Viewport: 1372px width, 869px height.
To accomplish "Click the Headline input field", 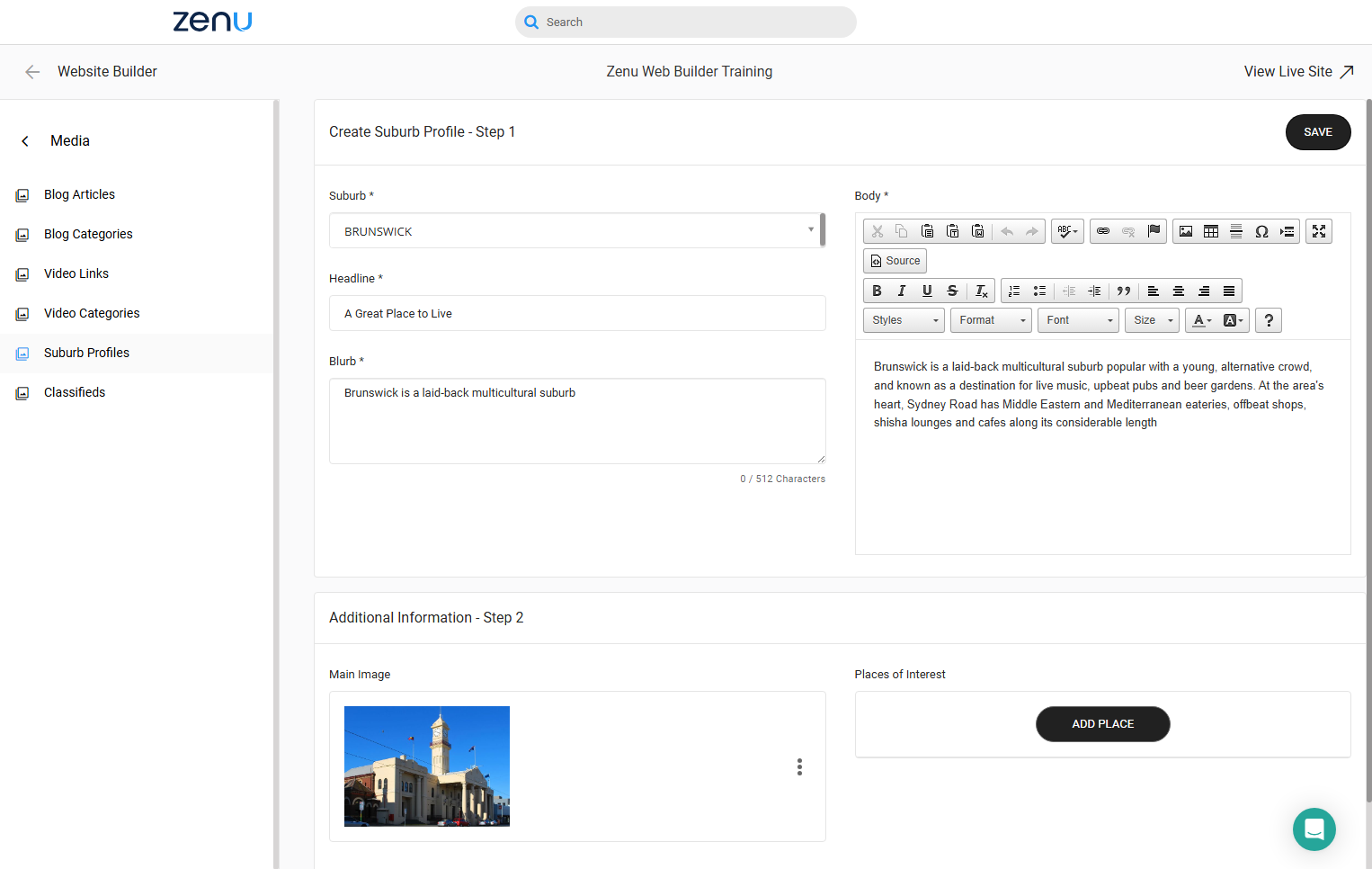I will (x=577, y=313).
